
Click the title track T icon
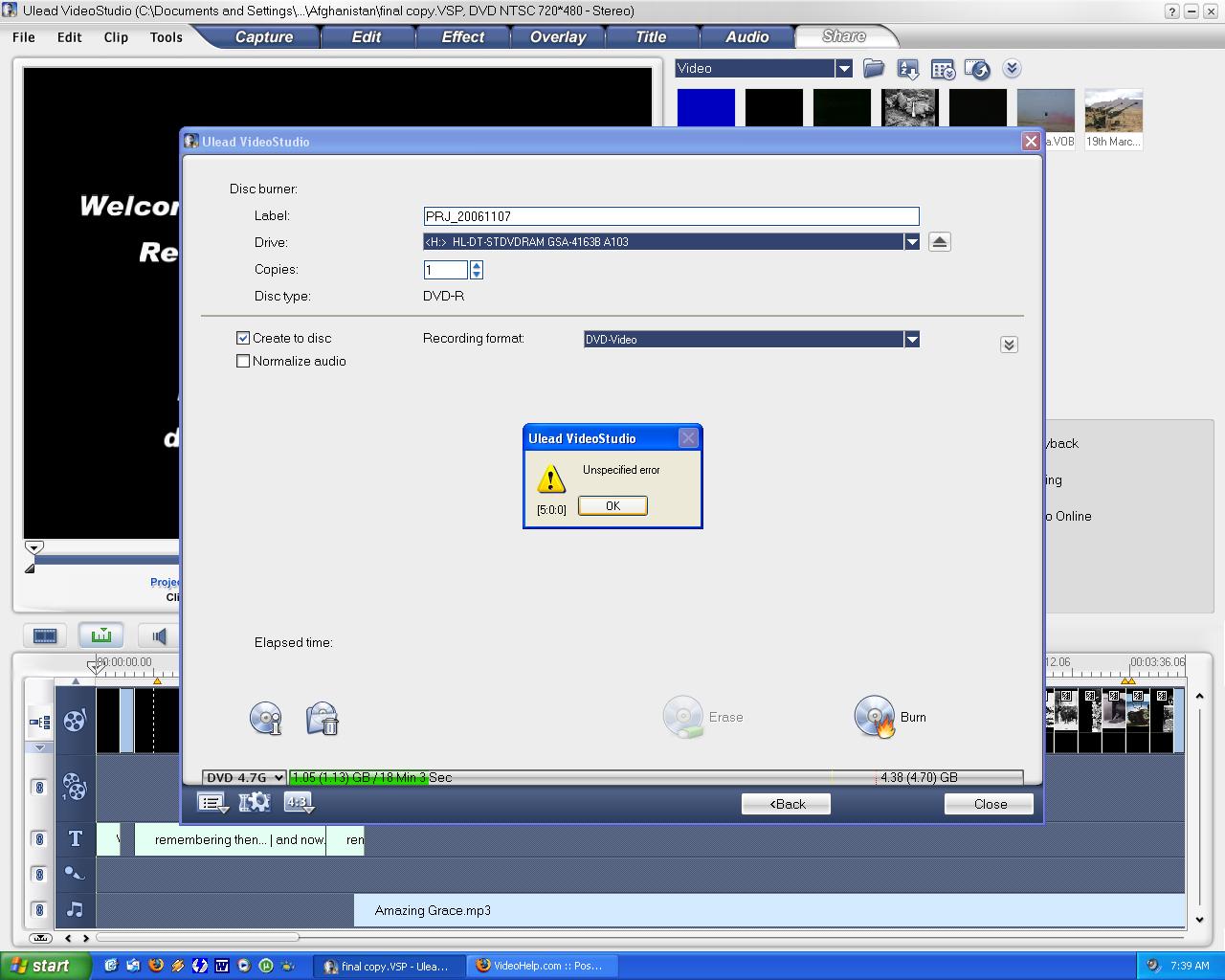point(75,839)
